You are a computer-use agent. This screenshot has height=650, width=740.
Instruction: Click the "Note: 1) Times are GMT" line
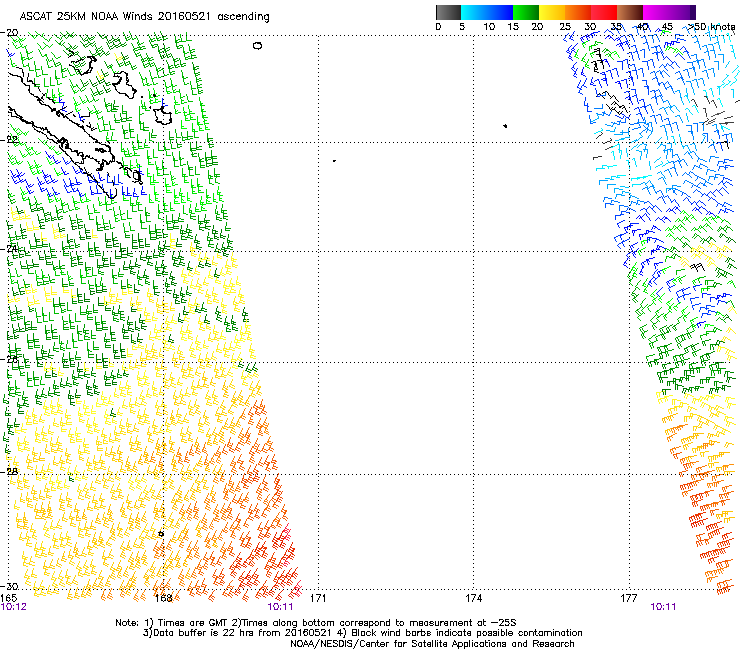[x=316, y=623]
